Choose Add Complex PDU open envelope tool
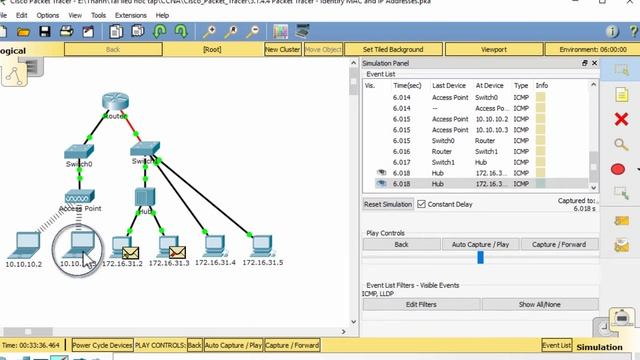The image size is (640, 360). click(x=622, y=245)
